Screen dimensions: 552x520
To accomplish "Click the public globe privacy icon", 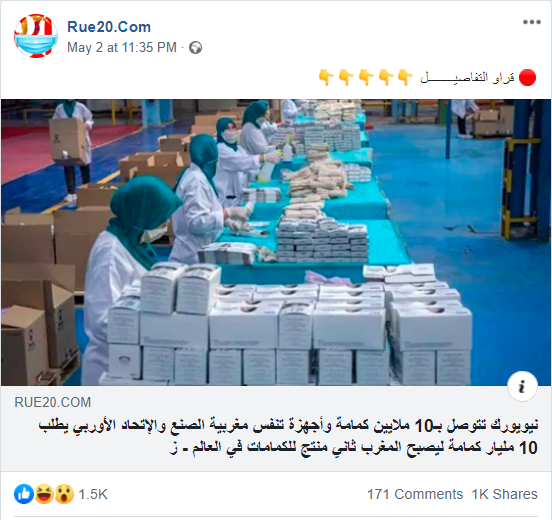I will 195,48.
